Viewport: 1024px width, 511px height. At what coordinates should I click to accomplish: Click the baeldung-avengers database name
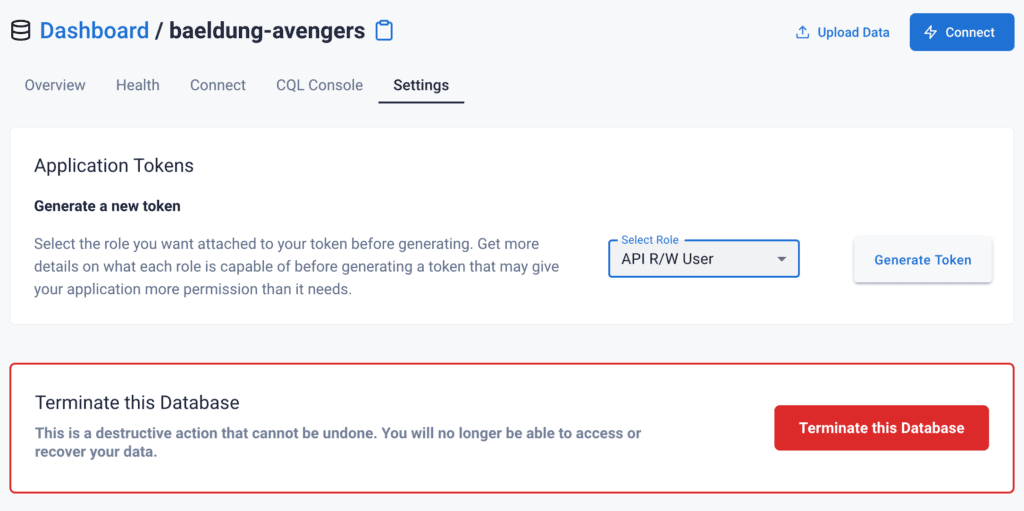267,31
